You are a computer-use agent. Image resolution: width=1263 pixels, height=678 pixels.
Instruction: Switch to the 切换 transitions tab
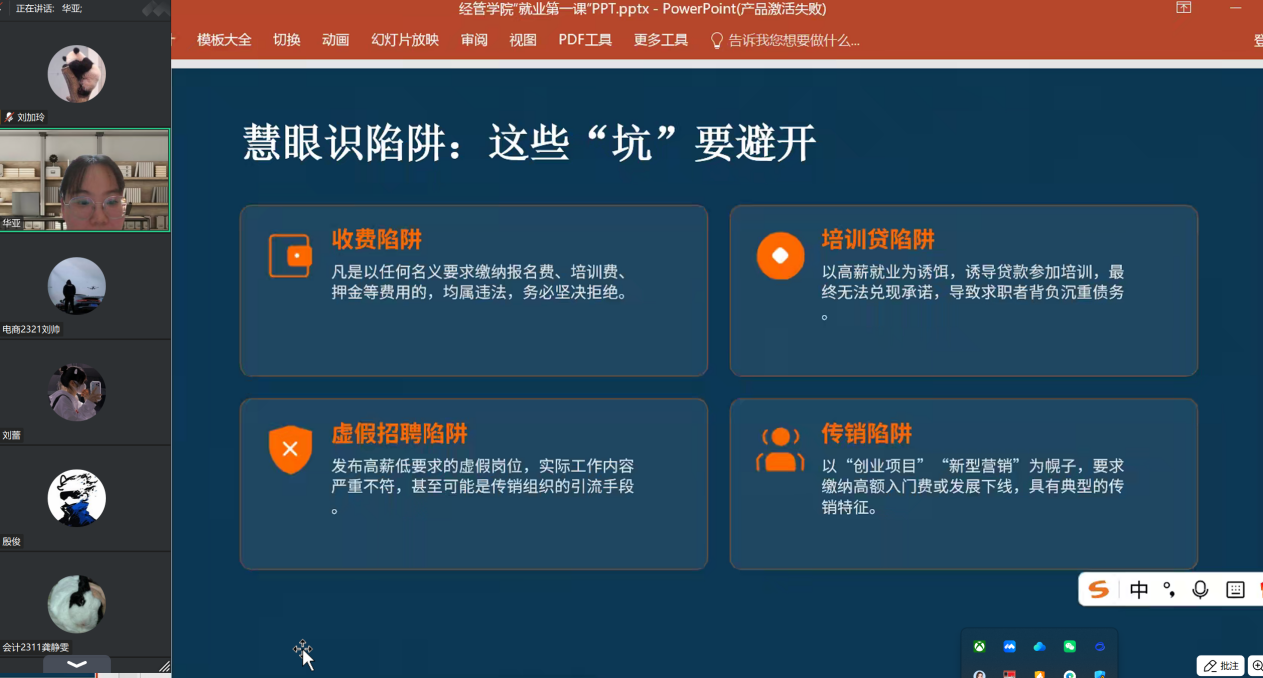click(287, 40)
